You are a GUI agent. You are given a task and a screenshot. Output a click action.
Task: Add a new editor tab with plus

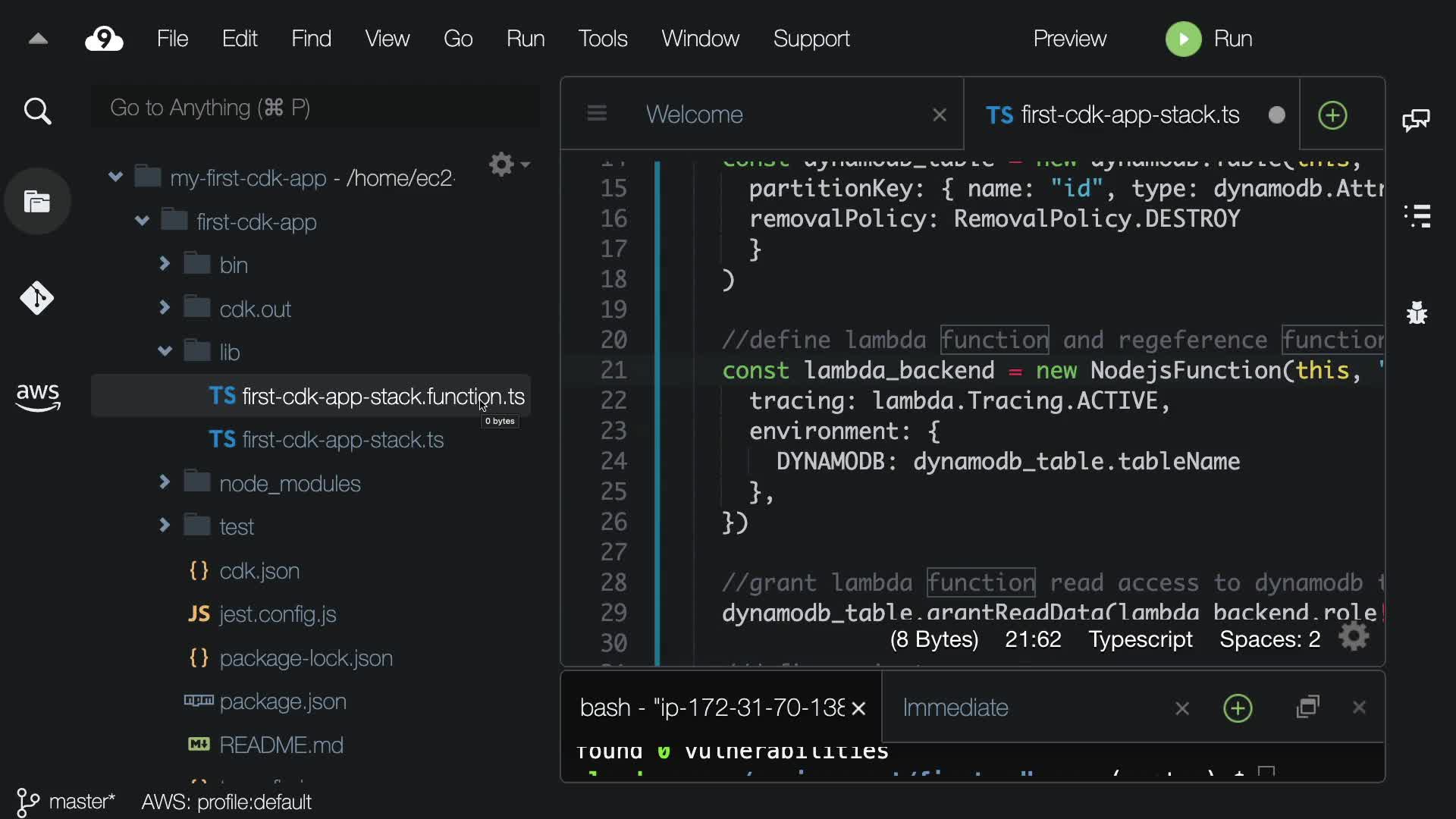[x=1332, y=115]
